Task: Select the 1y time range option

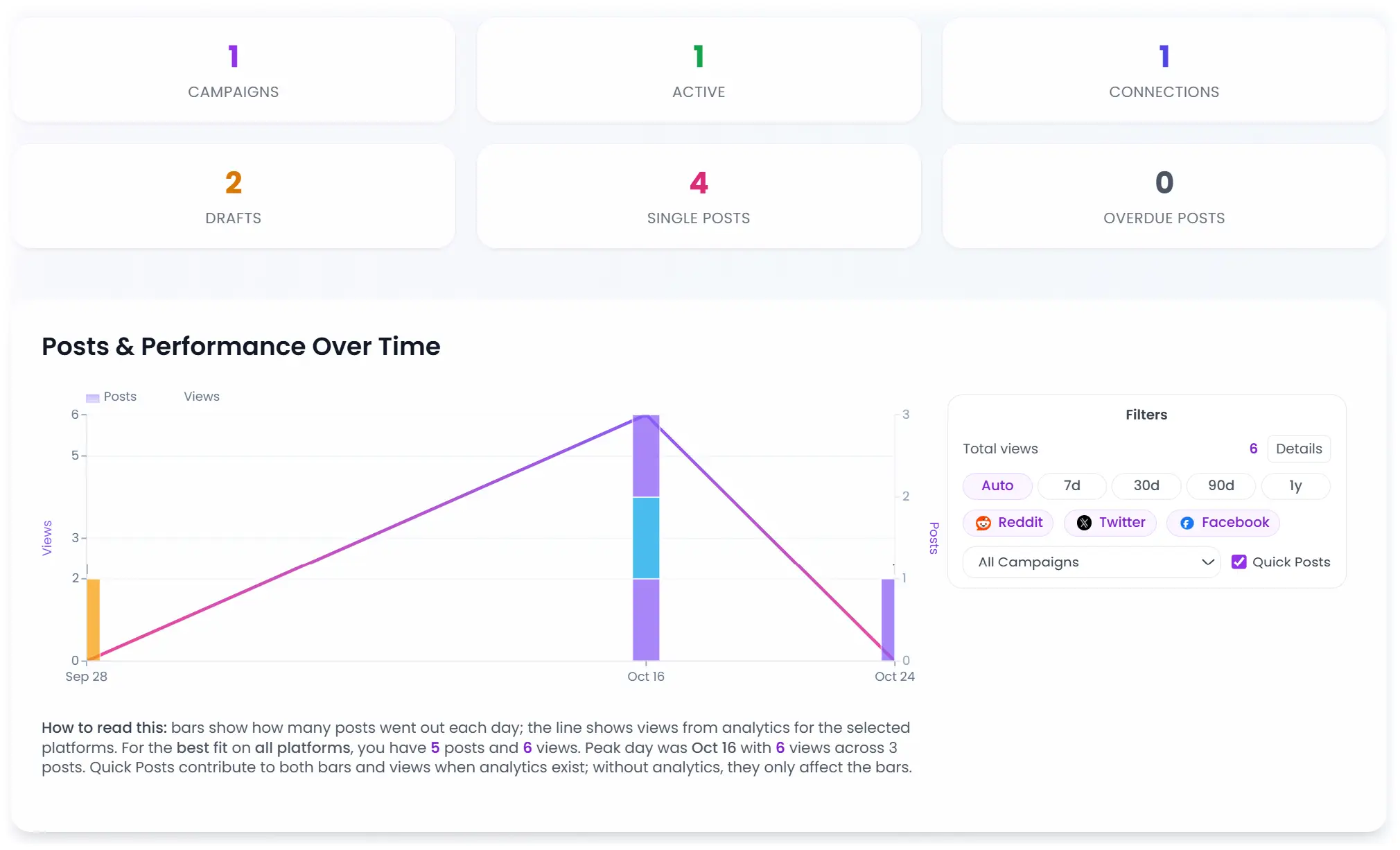Action: pos(1295,486)
